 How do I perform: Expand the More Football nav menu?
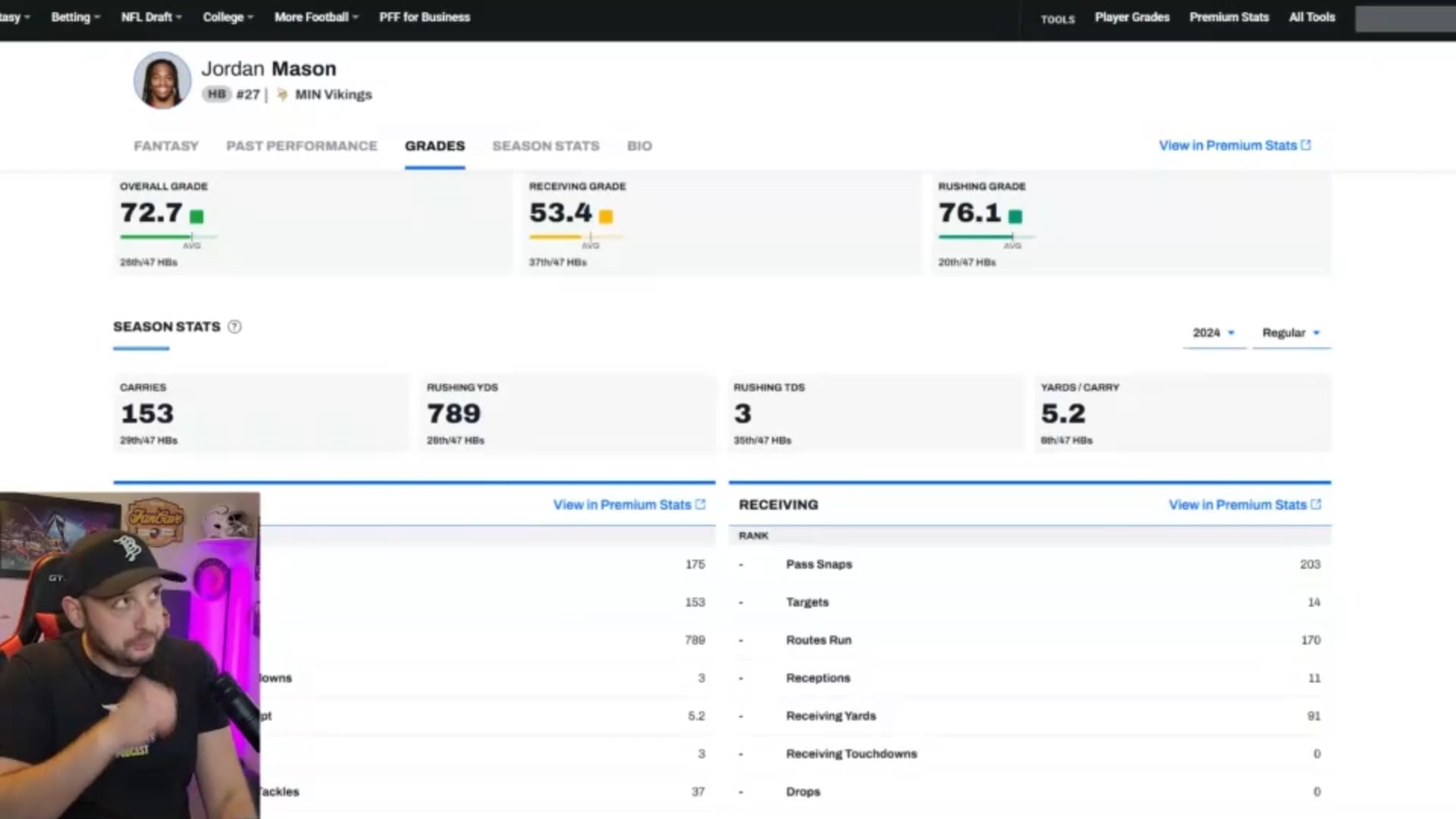coord(316,17)
